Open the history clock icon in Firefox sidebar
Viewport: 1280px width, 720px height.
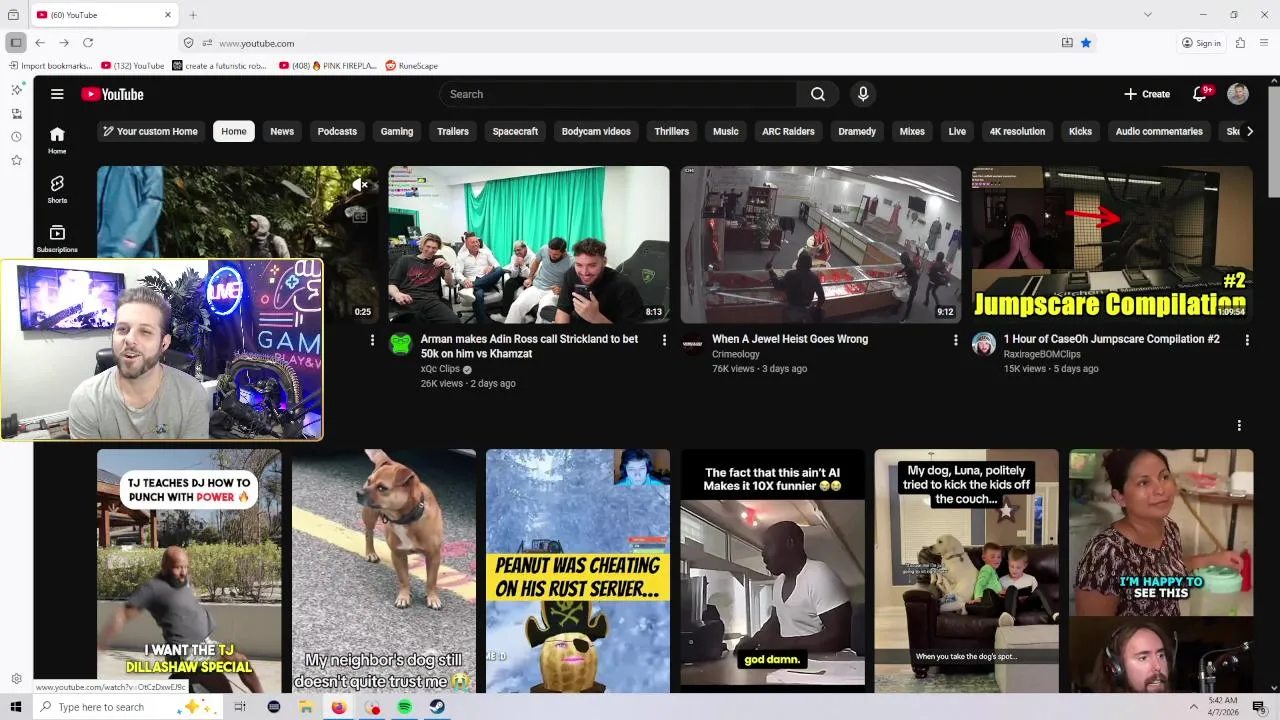(16, 137)
